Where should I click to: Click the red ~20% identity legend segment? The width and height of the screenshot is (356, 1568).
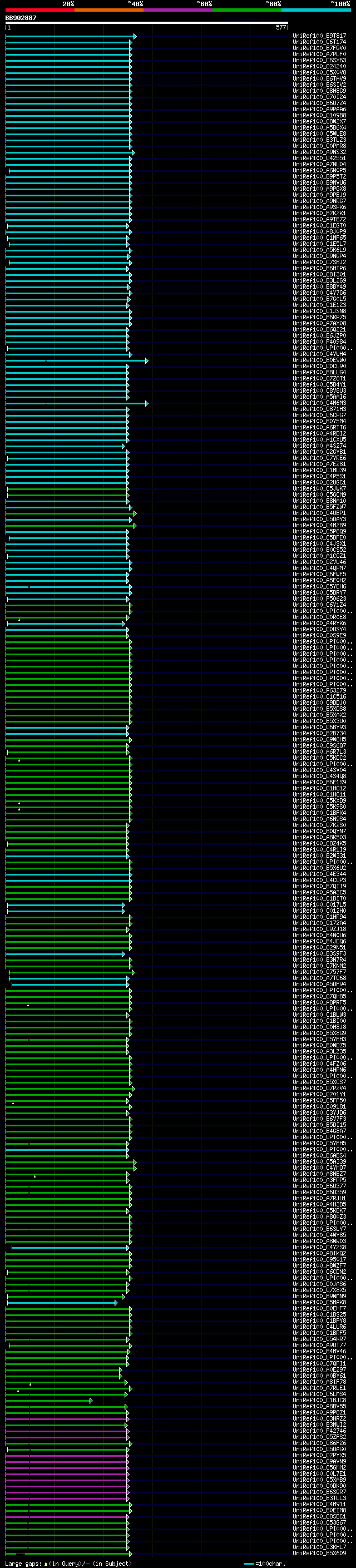39,10
